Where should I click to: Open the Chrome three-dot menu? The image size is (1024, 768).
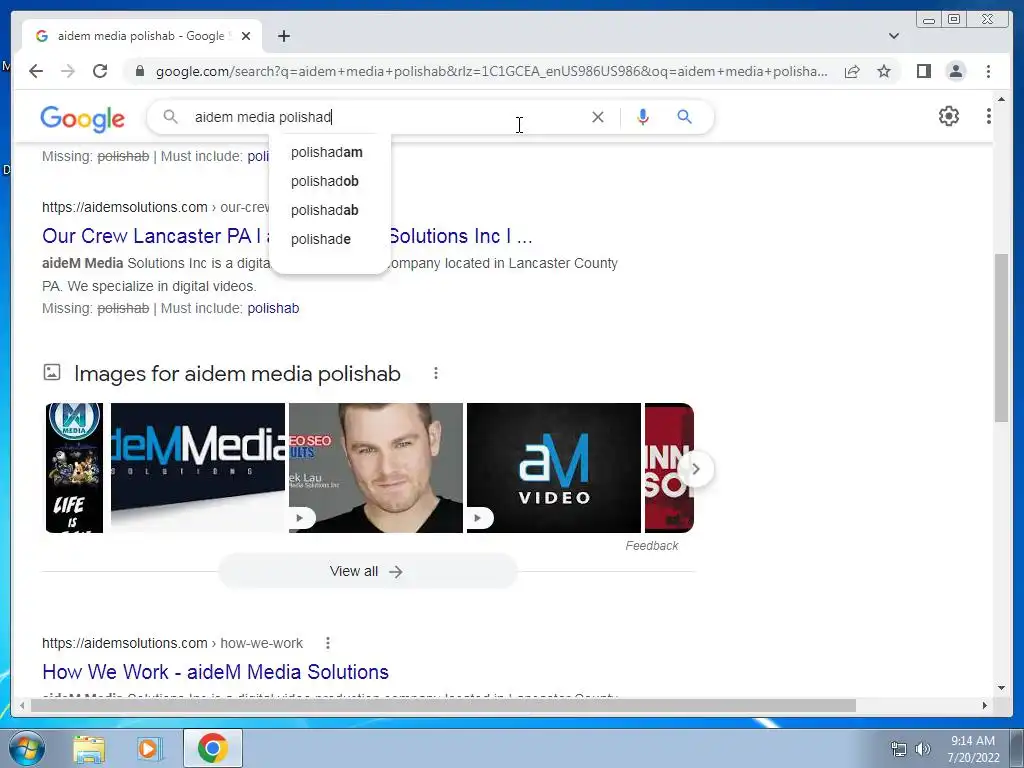click(x=988, y=71)
